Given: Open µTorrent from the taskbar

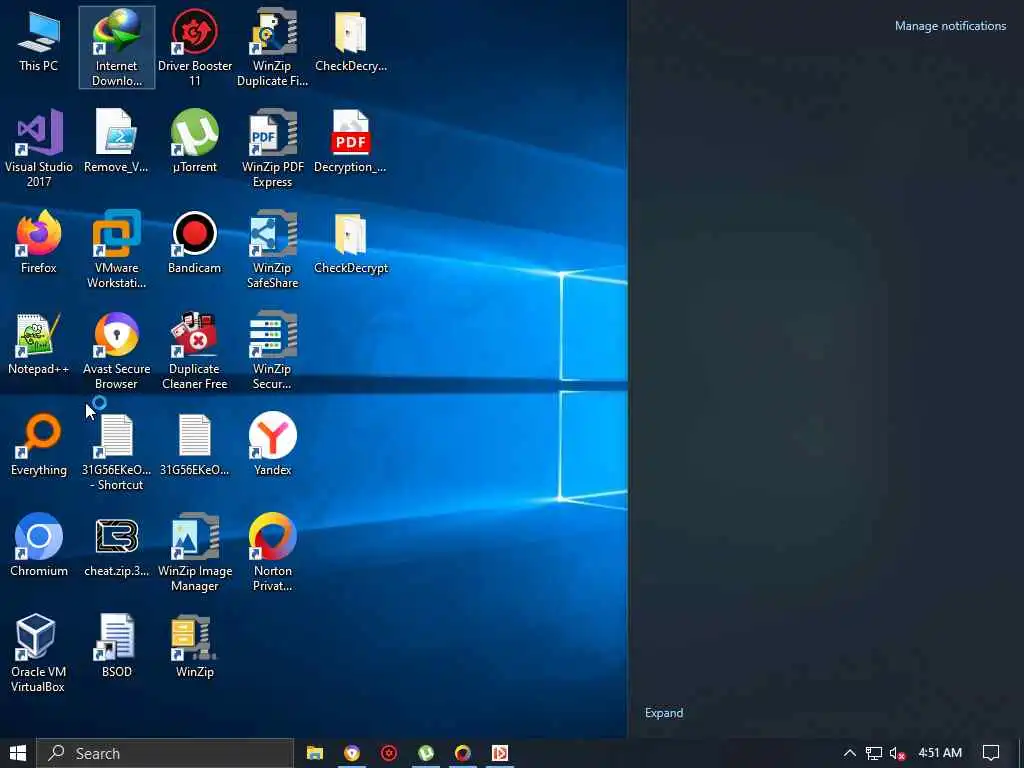Looking at the screenshot, I should (x=426, y=753).
